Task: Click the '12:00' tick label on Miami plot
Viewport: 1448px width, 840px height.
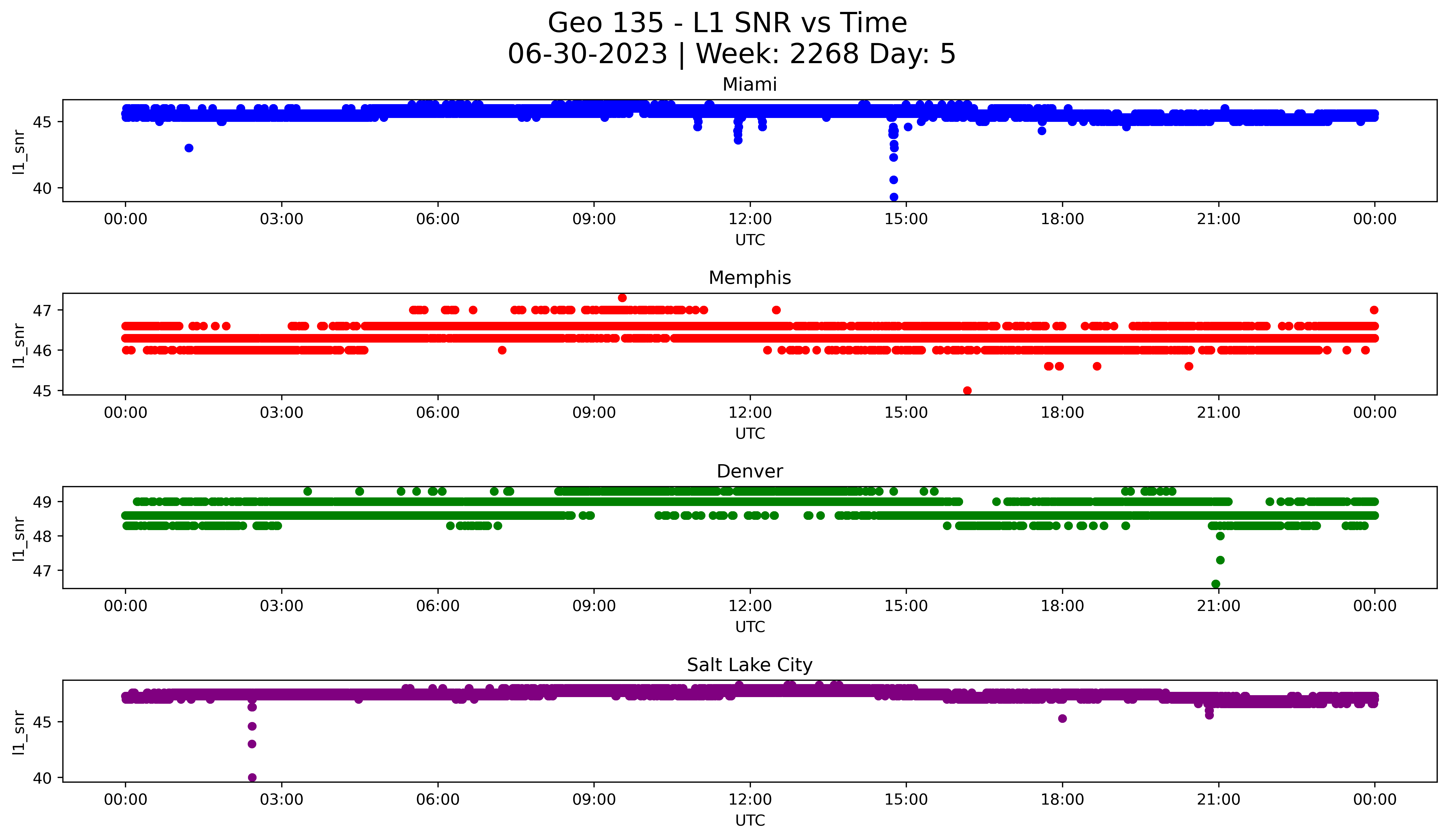Action: pyautogui.click(x=750, y=219)
